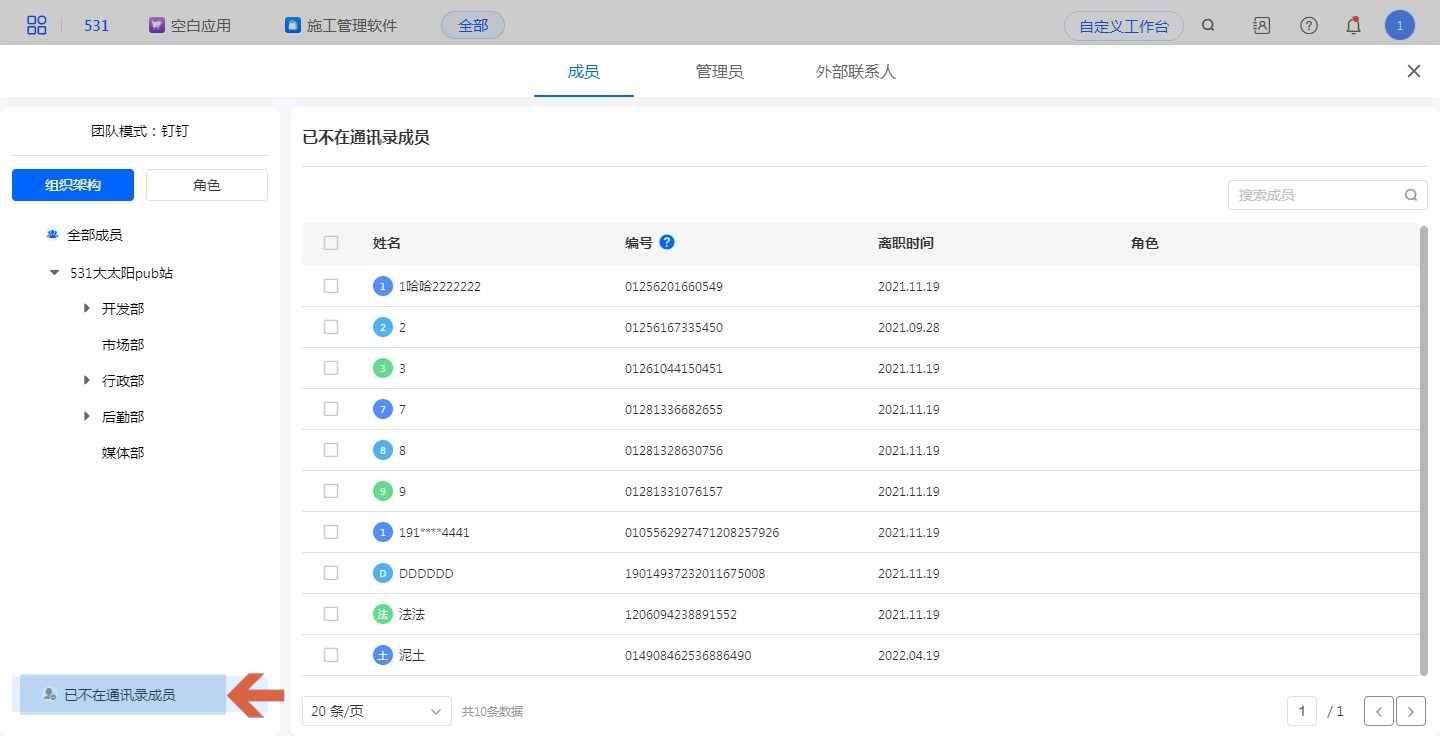This screenshot has width=1440, height=736.
Task: Check the box for member DDDDDD
Action: click(331, 573)
